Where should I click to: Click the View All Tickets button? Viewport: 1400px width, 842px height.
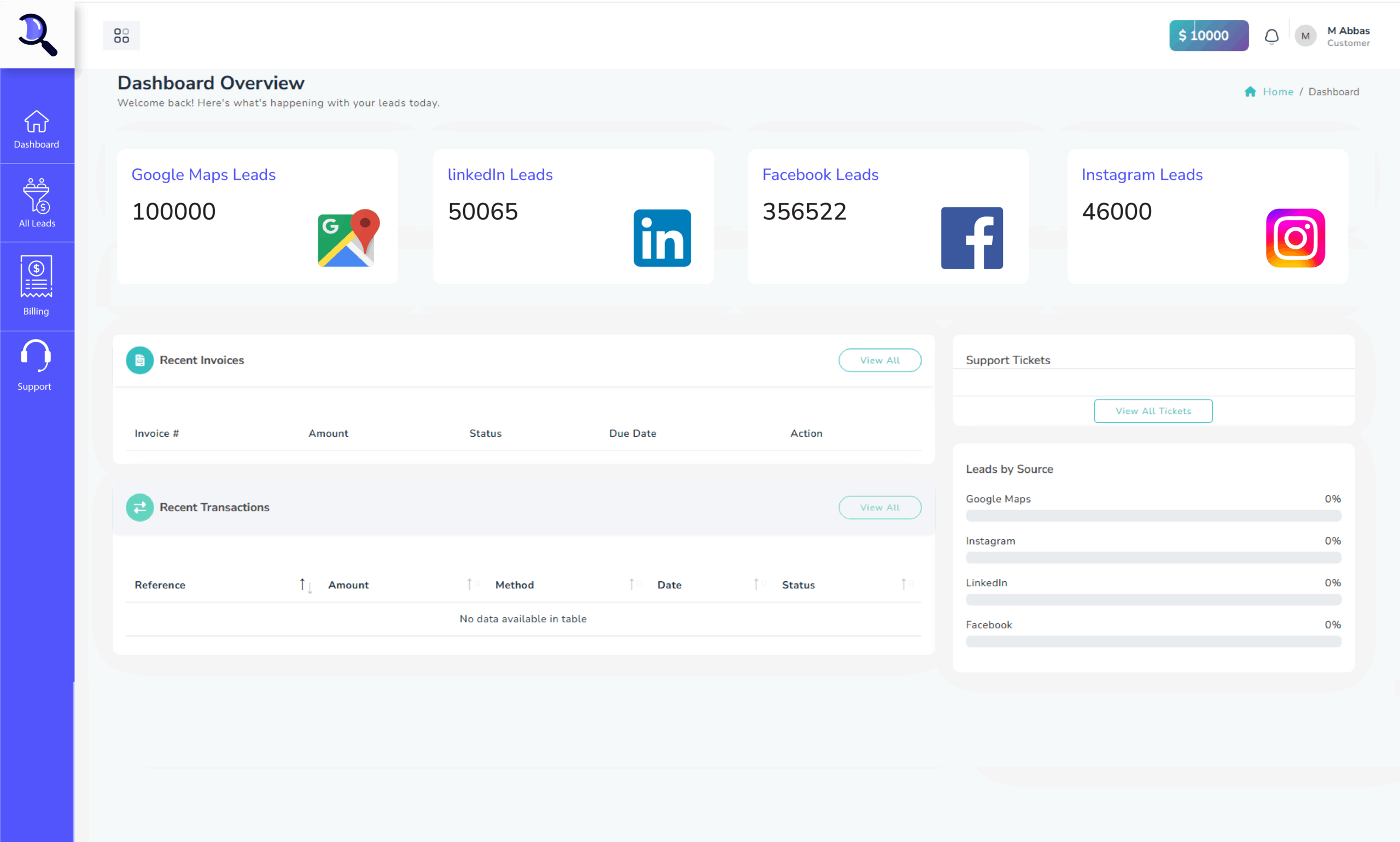click(x=1153, y=411)
